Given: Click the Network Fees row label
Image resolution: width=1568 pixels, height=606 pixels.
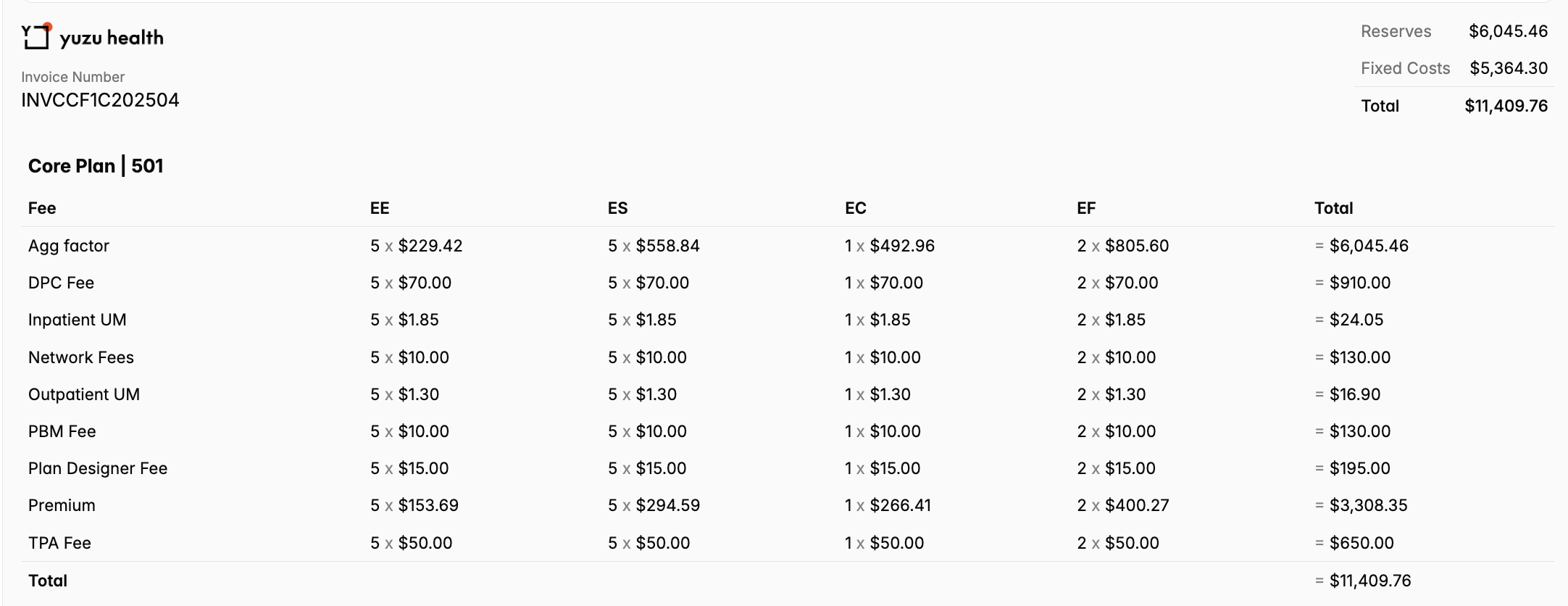Looking at the screenshot, I should click(x=81, y=357).
